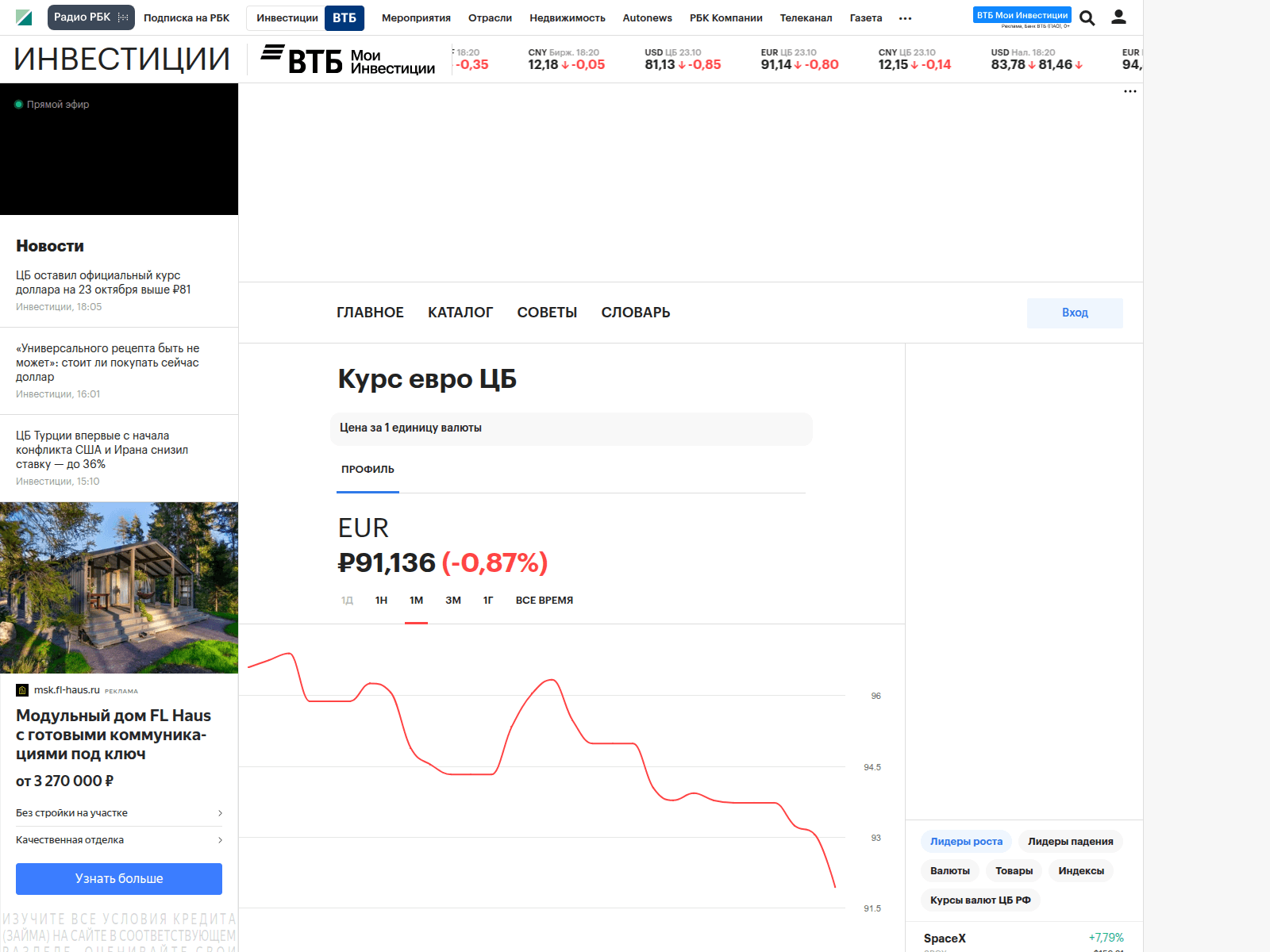This screenshot has width=1270, height=952.
Task: Select the Лидеры падения filter chip
Action: (x=1070, y=842)
